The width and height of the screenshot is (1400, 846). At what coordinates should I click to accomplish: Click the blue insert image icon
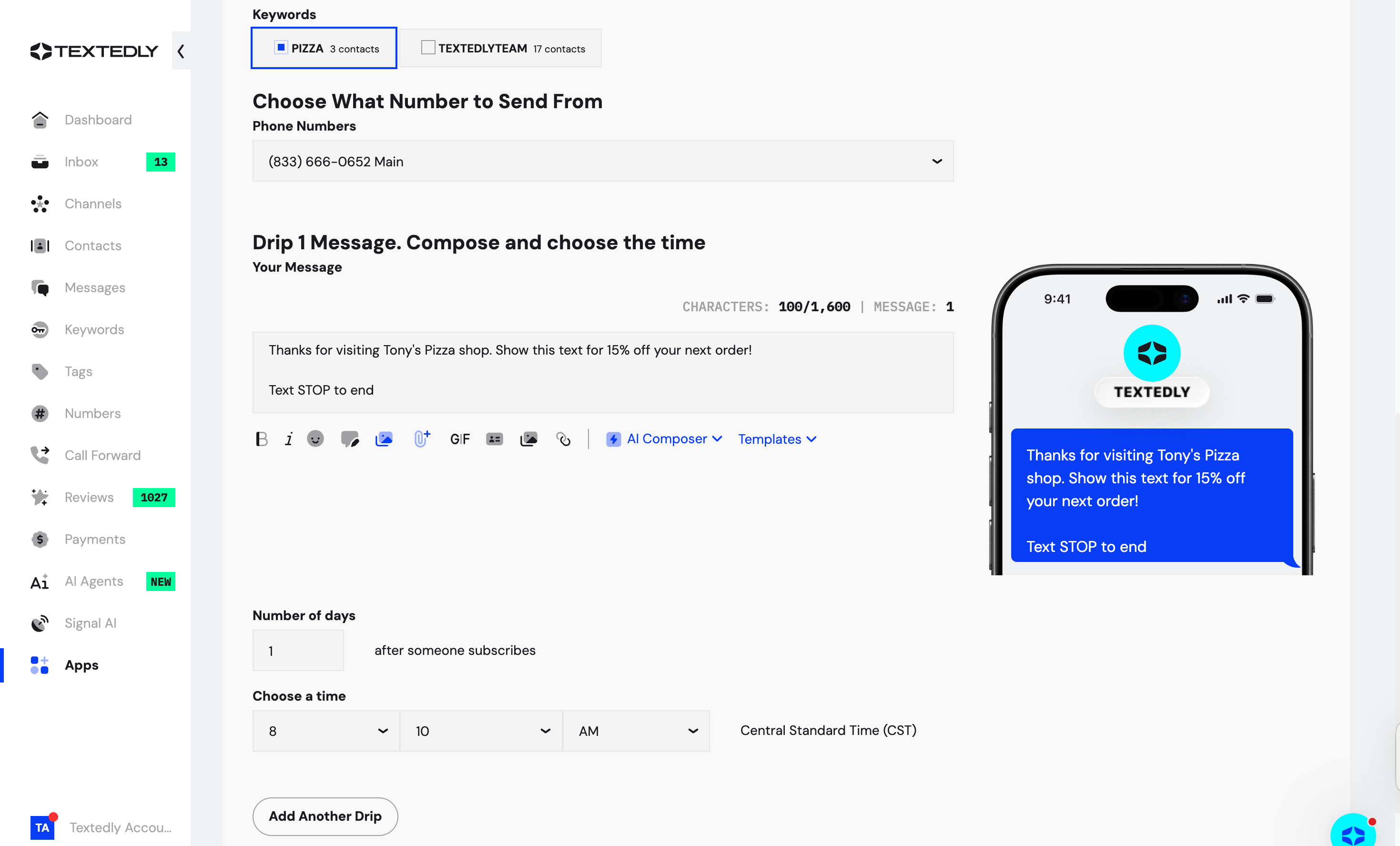[384, 438]
